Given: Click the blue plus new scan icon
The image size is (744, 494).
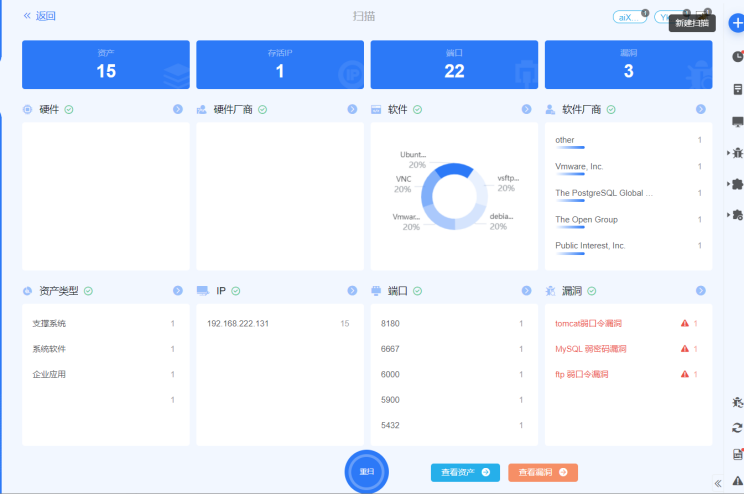Looking at the screenshot, I should point(736,22).
